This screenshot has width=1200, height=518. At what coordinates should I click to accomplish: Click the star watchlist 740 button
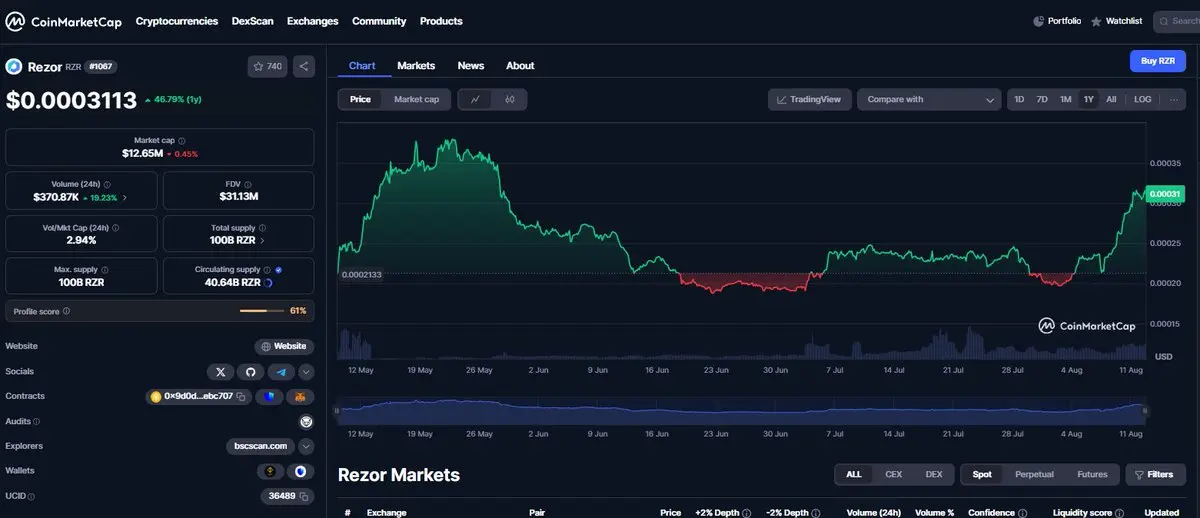pyautogui.click(x=267, y=66)
